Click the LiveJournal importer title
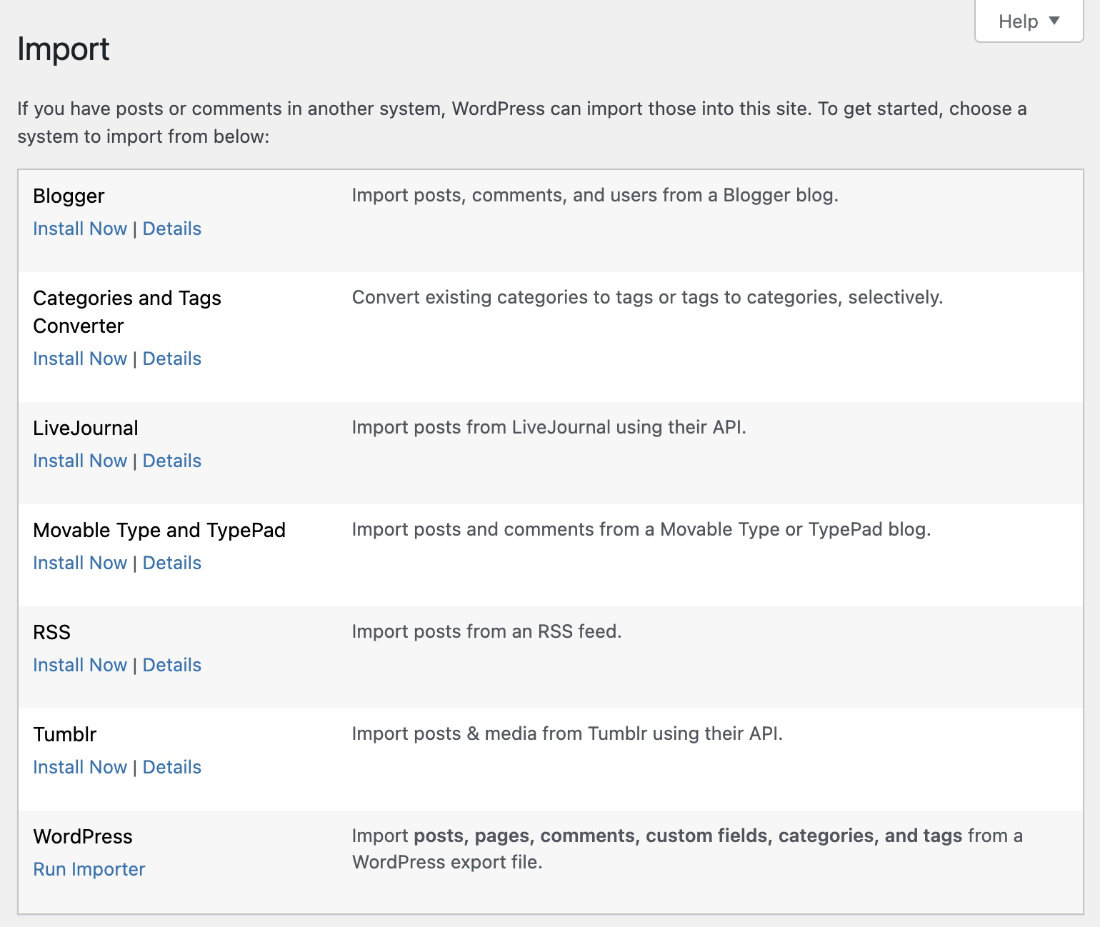The width and height of the screenshot is (1100, 927). [86, 428]
